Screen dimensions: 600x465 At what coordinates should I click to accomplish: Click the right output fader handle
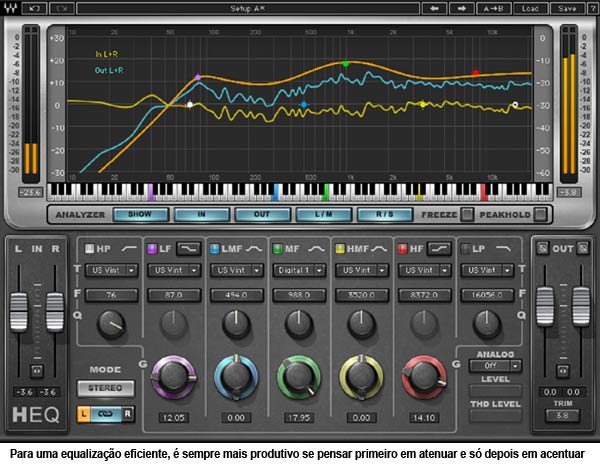581,306
